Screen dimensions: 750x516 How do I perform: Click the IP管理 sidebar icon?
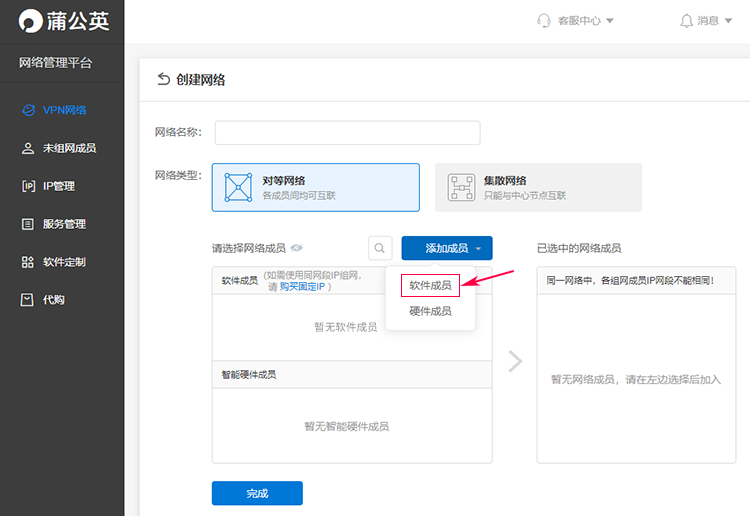coord(28,186)
